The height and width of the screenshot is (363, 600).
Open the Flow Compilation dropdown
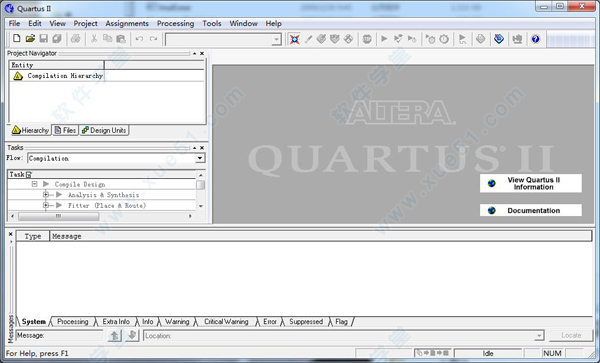[x=200, y=158]
